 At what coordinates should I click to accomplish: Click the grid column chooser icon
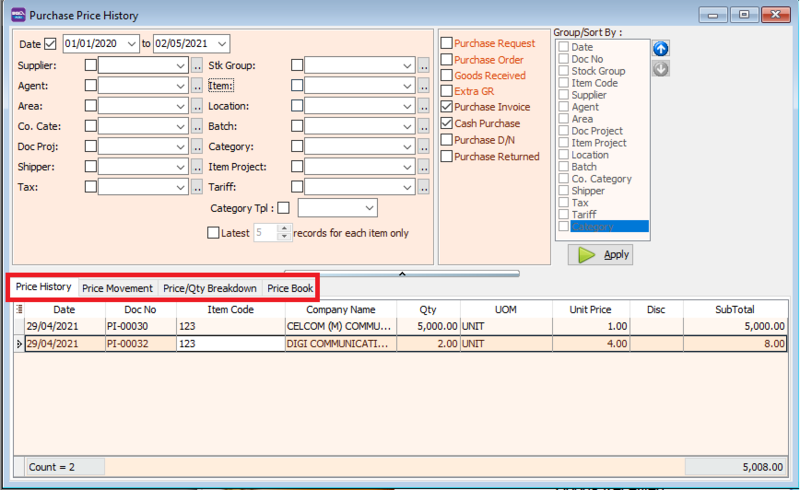pos(20,310)
